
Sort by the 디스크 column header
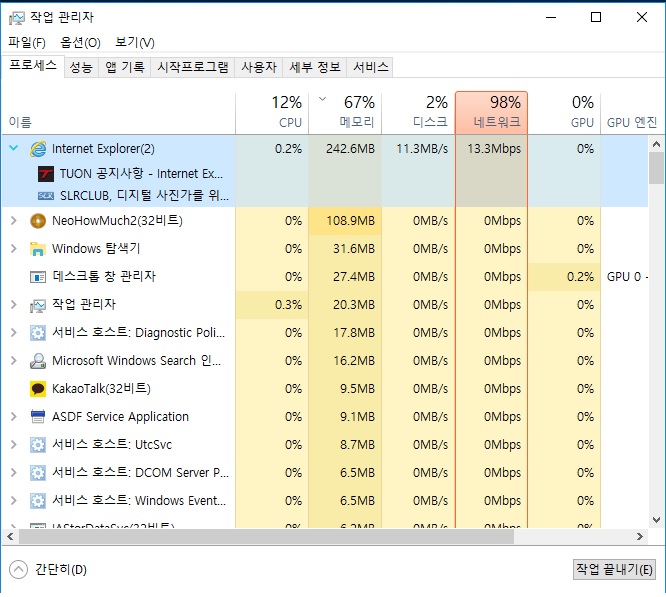click(x=418, y=113)
